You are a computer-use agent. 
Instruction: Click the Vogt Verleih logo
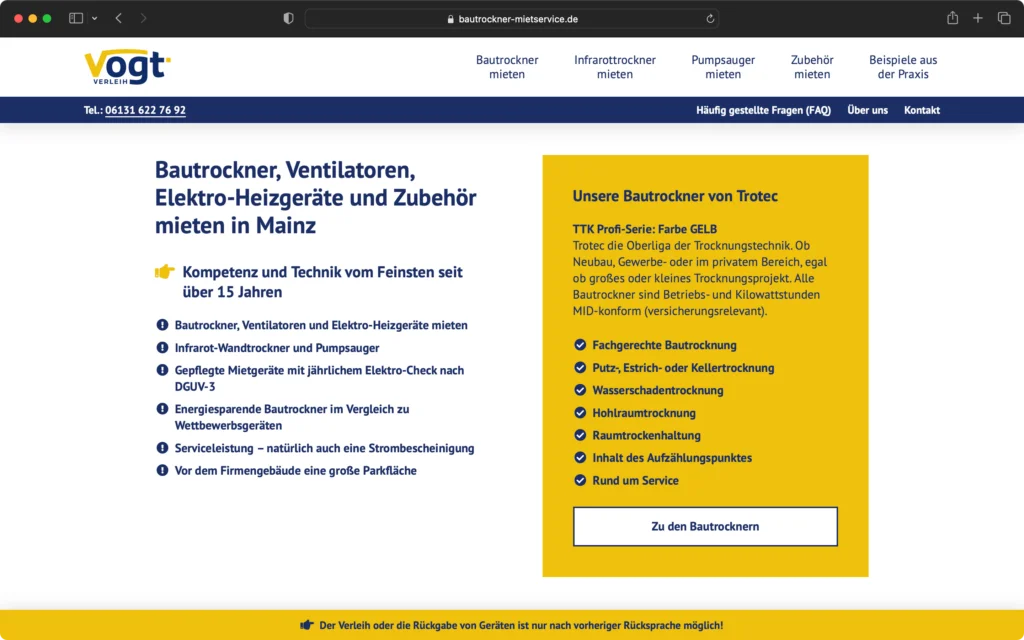[127, 67]
